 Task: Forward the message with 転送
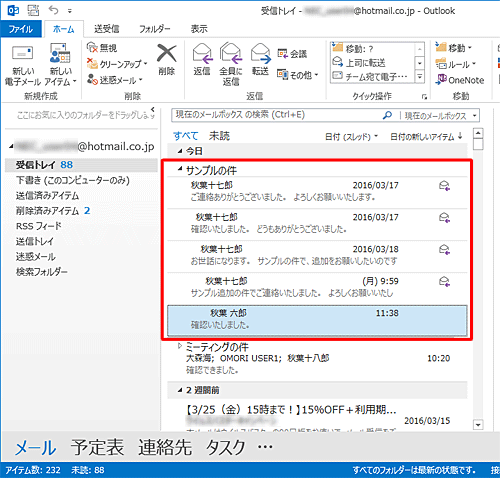point(260,60)
